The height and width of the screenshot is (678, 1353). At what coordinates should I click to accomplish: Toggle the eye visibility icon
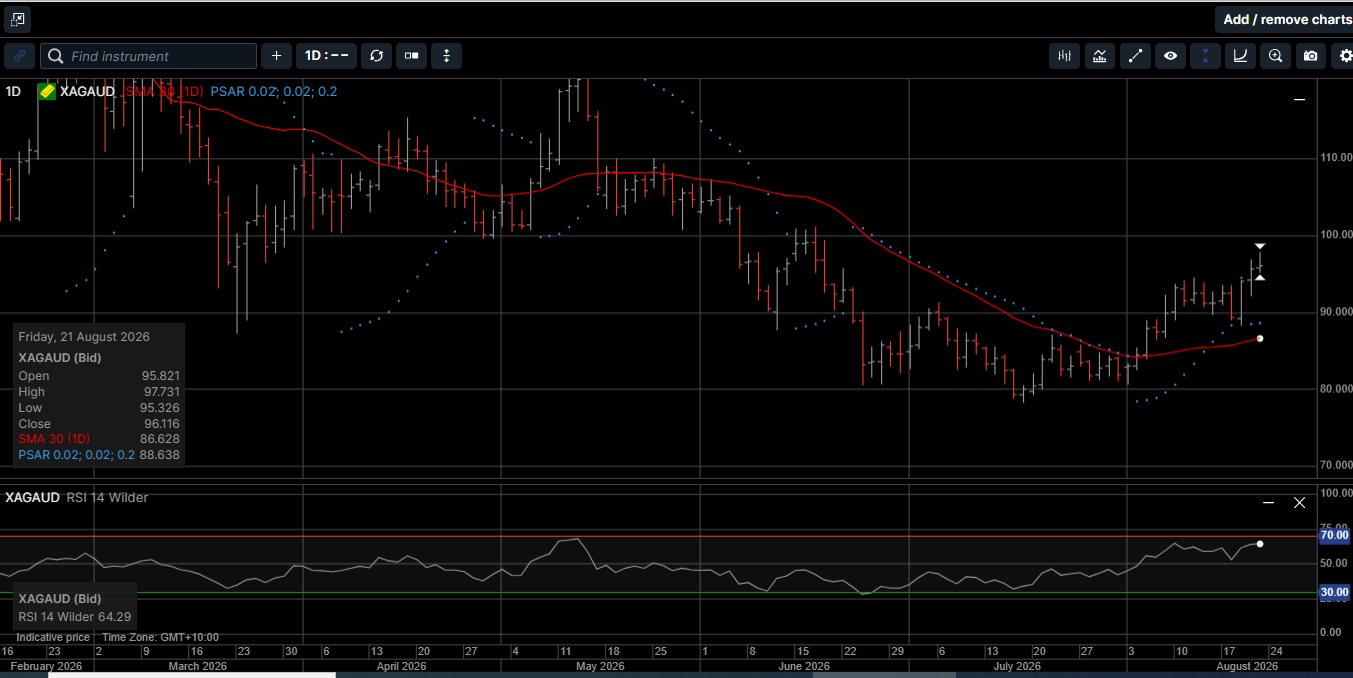pyautogui.click(x=1170, y=56)
